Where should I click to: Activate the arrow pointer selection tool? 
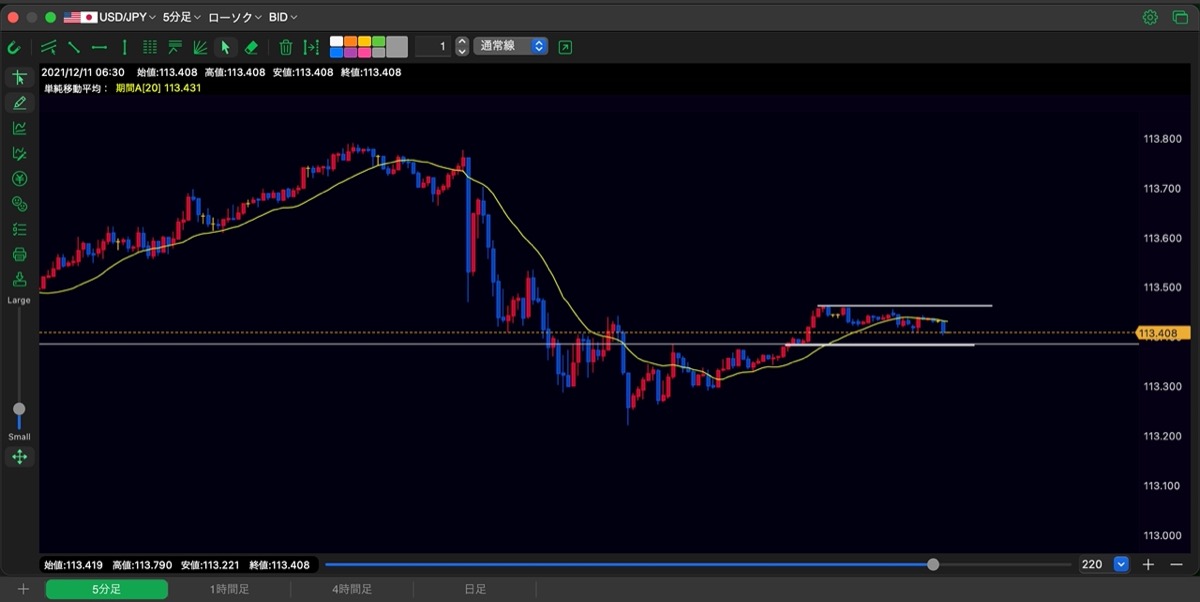tap(226, 46)
